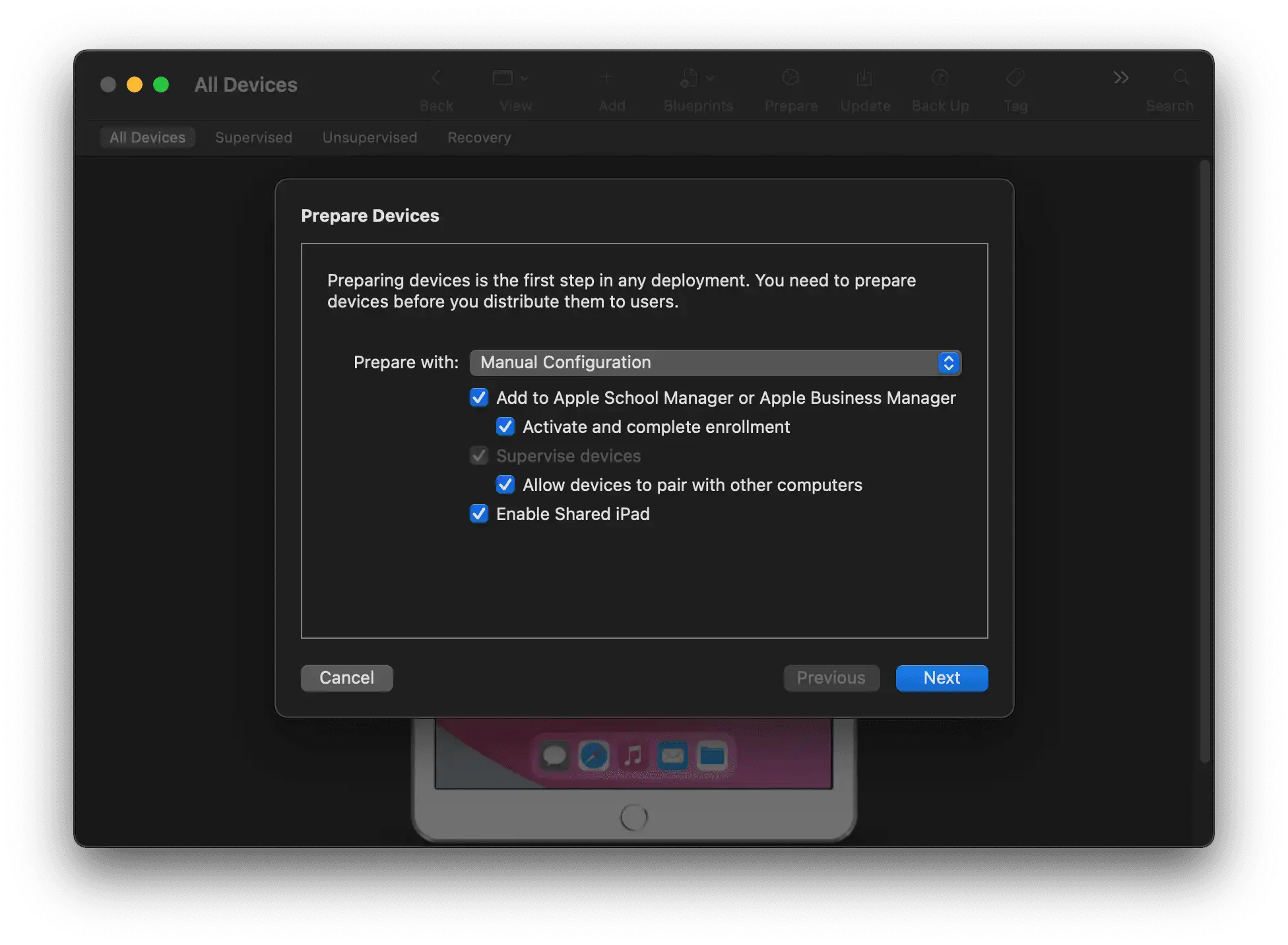Click the Prepare toolbar icon
The image size is (1288, 945).
point(790,78)
